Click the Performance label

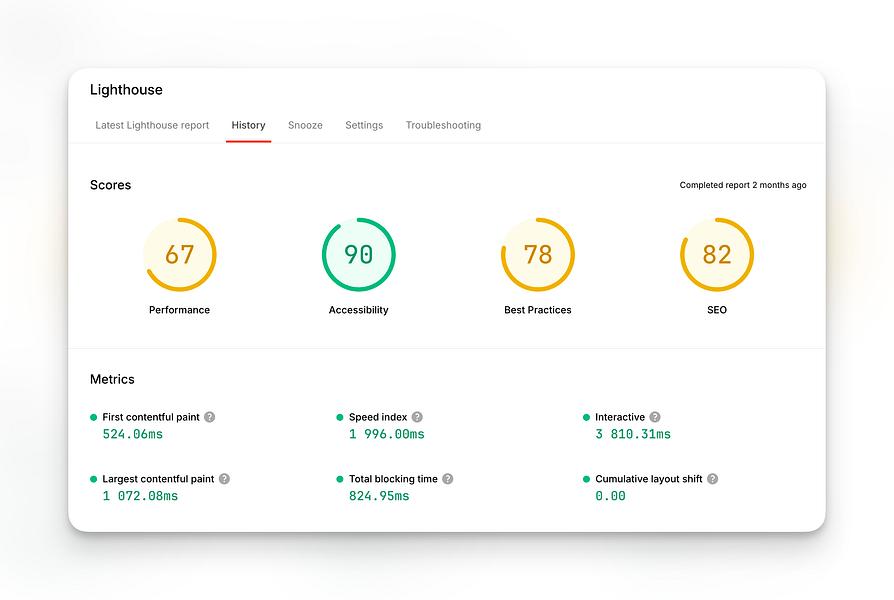point(180,310)
